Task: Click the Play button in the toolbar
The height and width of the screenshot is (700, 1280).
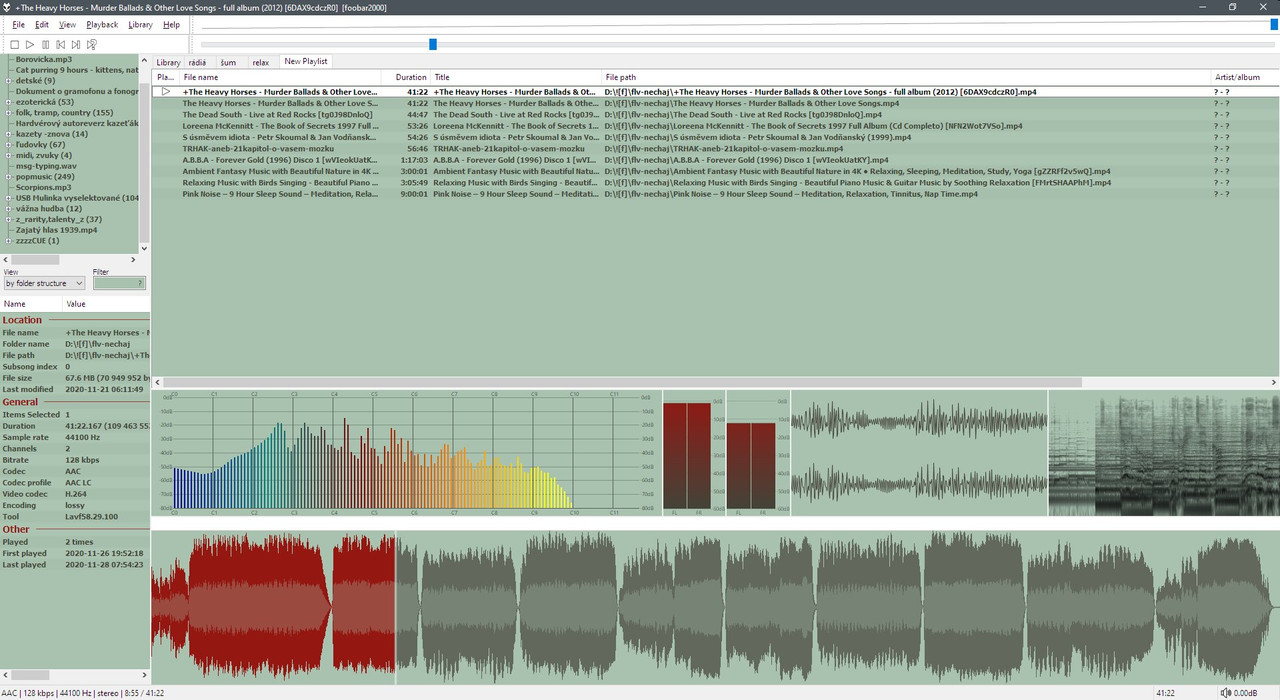Action: click(30, 44)
